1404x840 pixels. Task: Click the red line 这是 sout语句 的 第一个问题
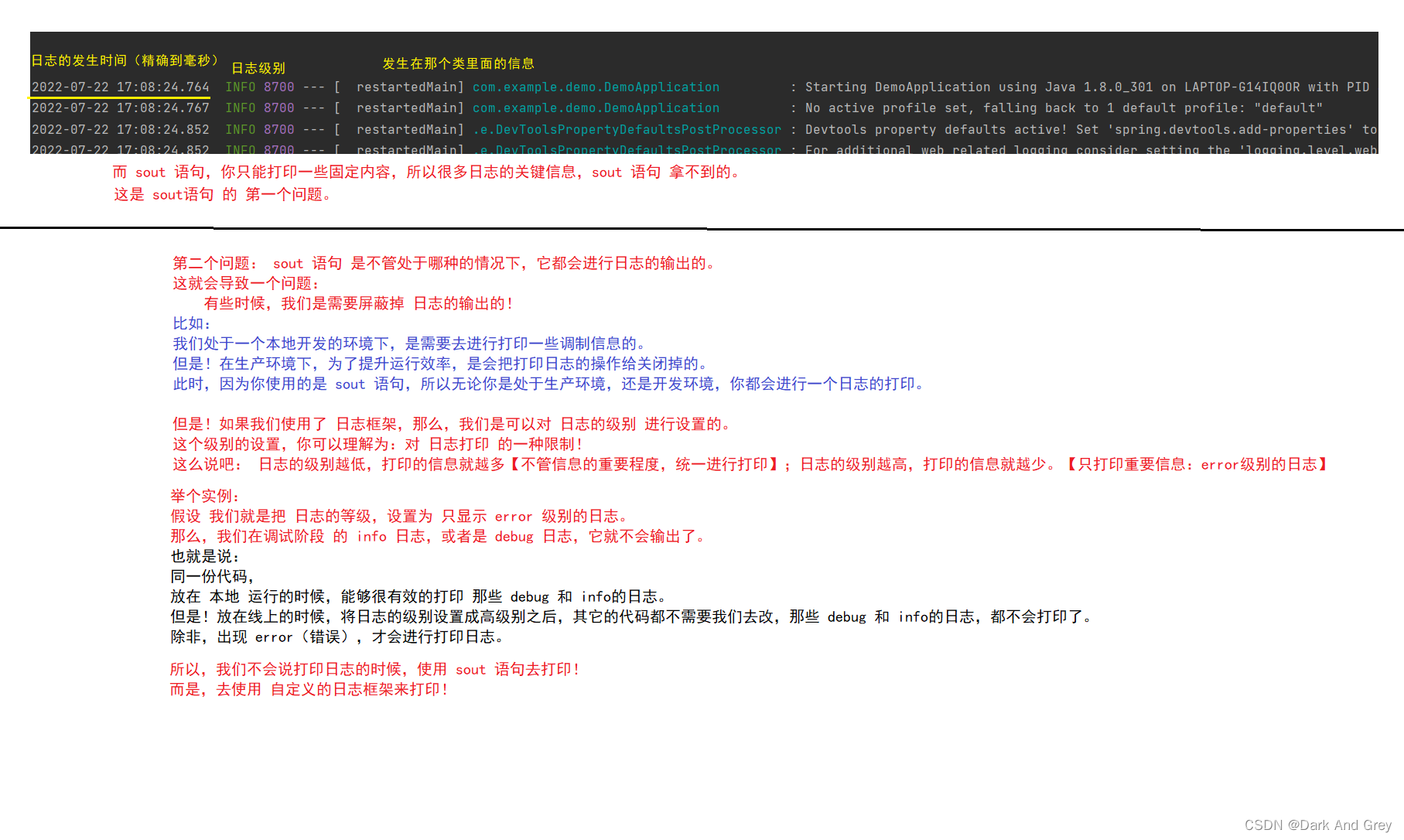pyautogui.click(x=223, y=195)
